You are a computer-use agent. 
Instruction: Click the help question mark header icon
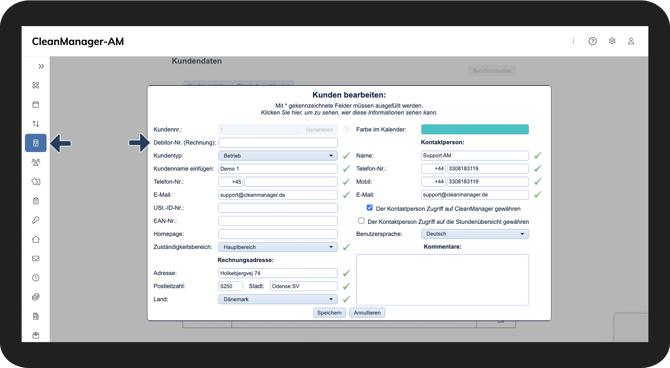point(593,41)
